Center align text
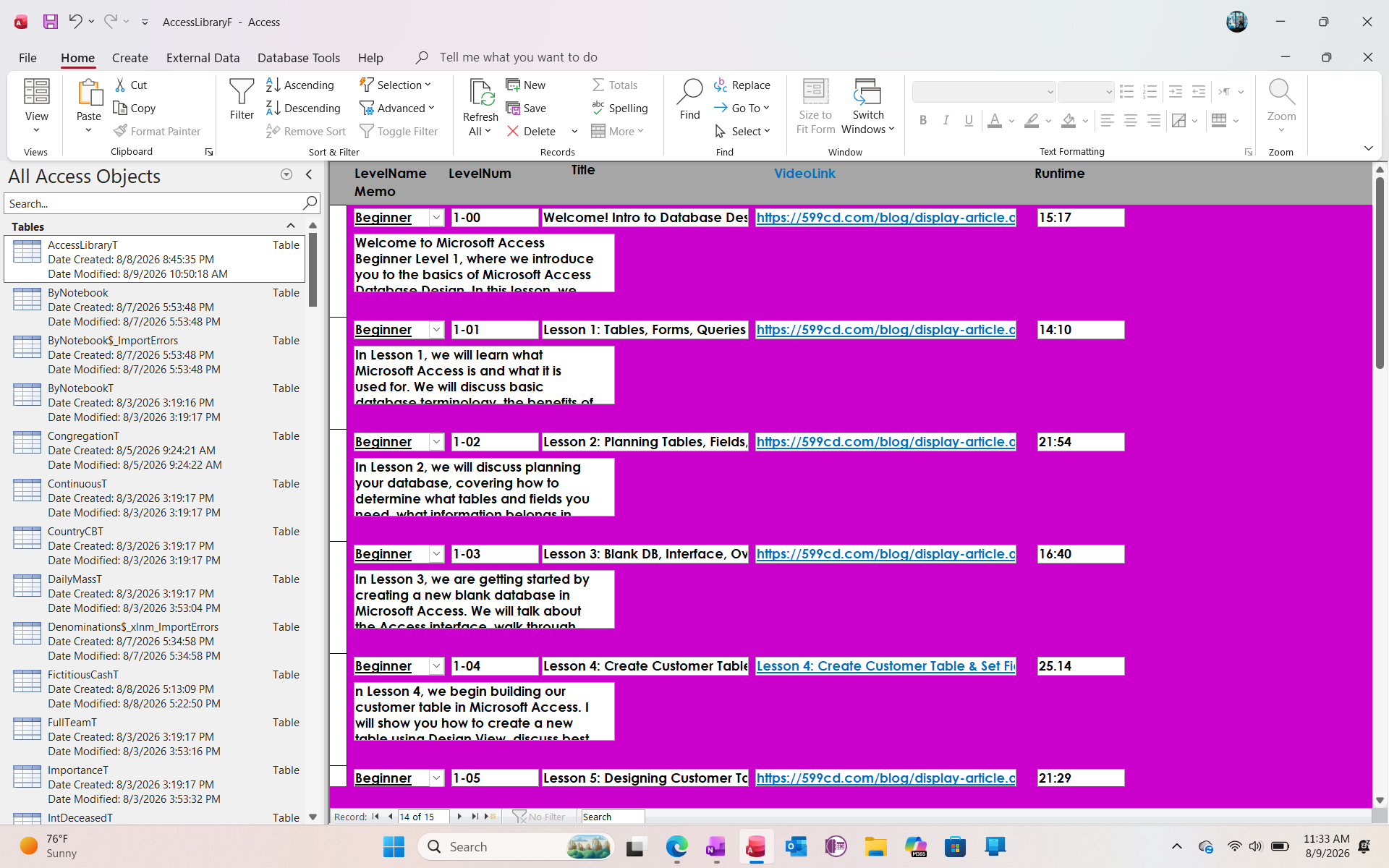The image size is (1389, 868). coord(1130,121)
